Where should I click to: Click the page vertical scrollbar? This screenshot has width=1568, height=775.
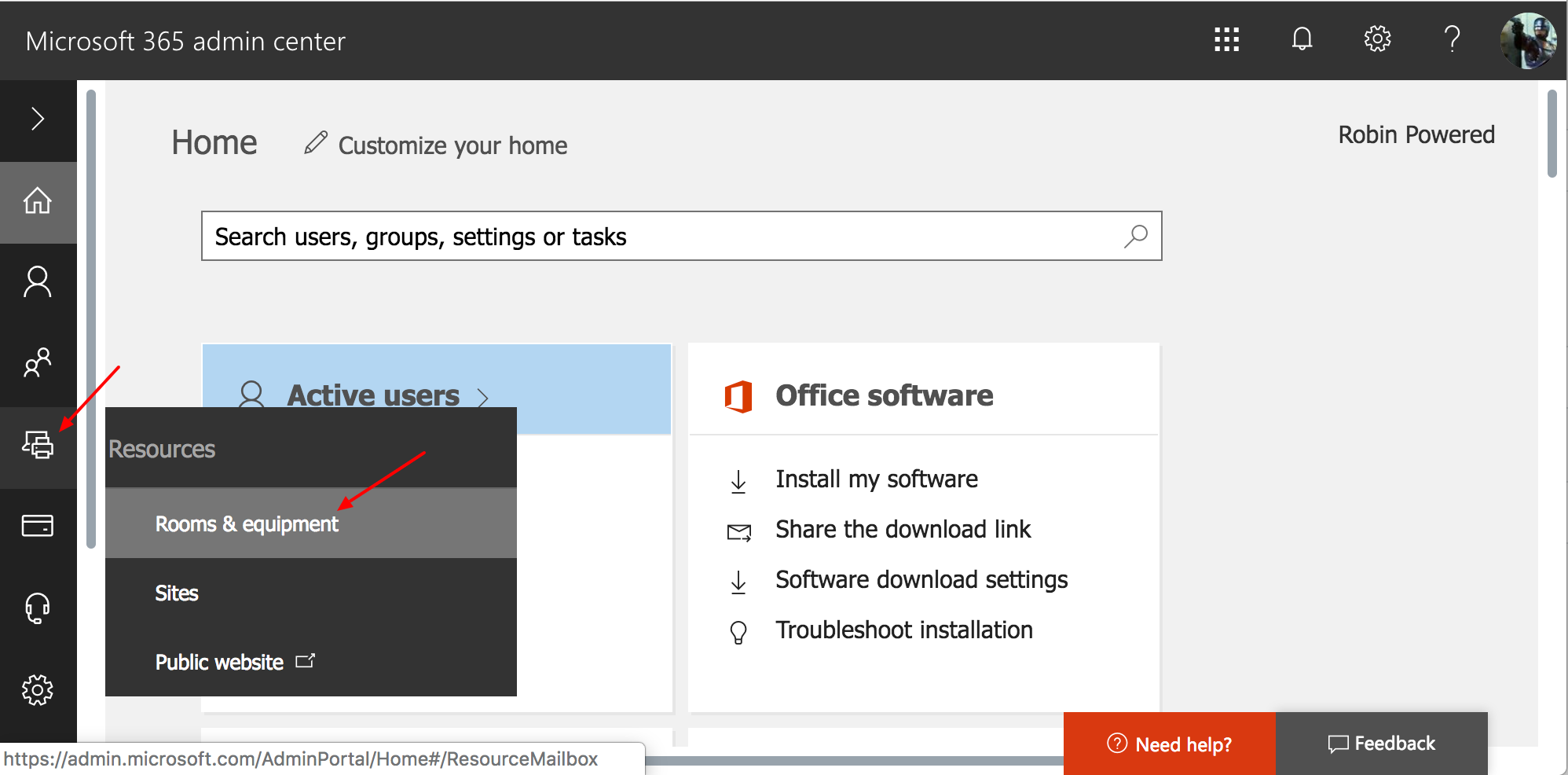click(x=1552, y=134)
